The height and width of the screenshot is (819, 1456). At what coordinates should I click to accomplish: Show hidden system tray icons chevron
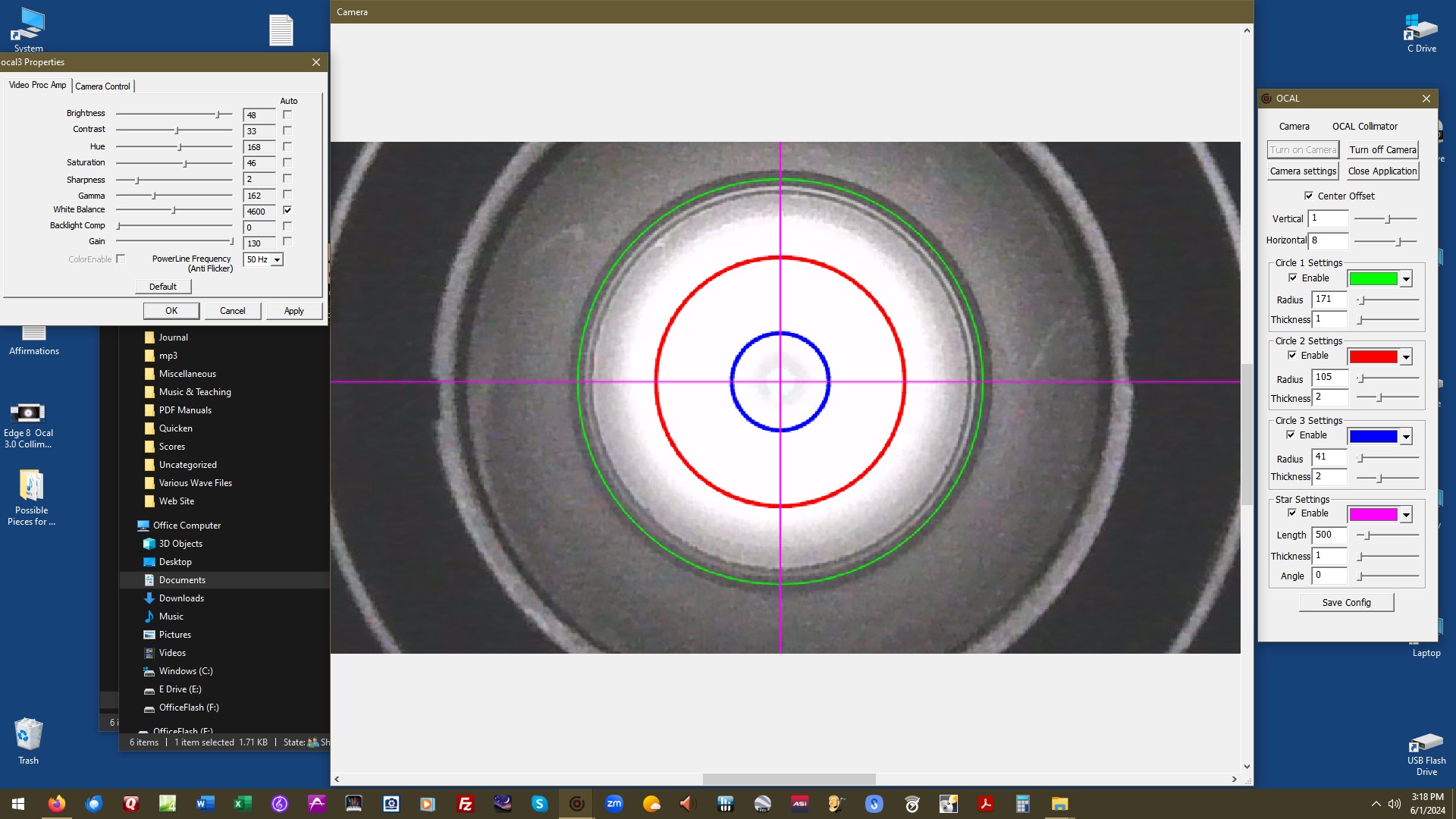[1376, 804]
